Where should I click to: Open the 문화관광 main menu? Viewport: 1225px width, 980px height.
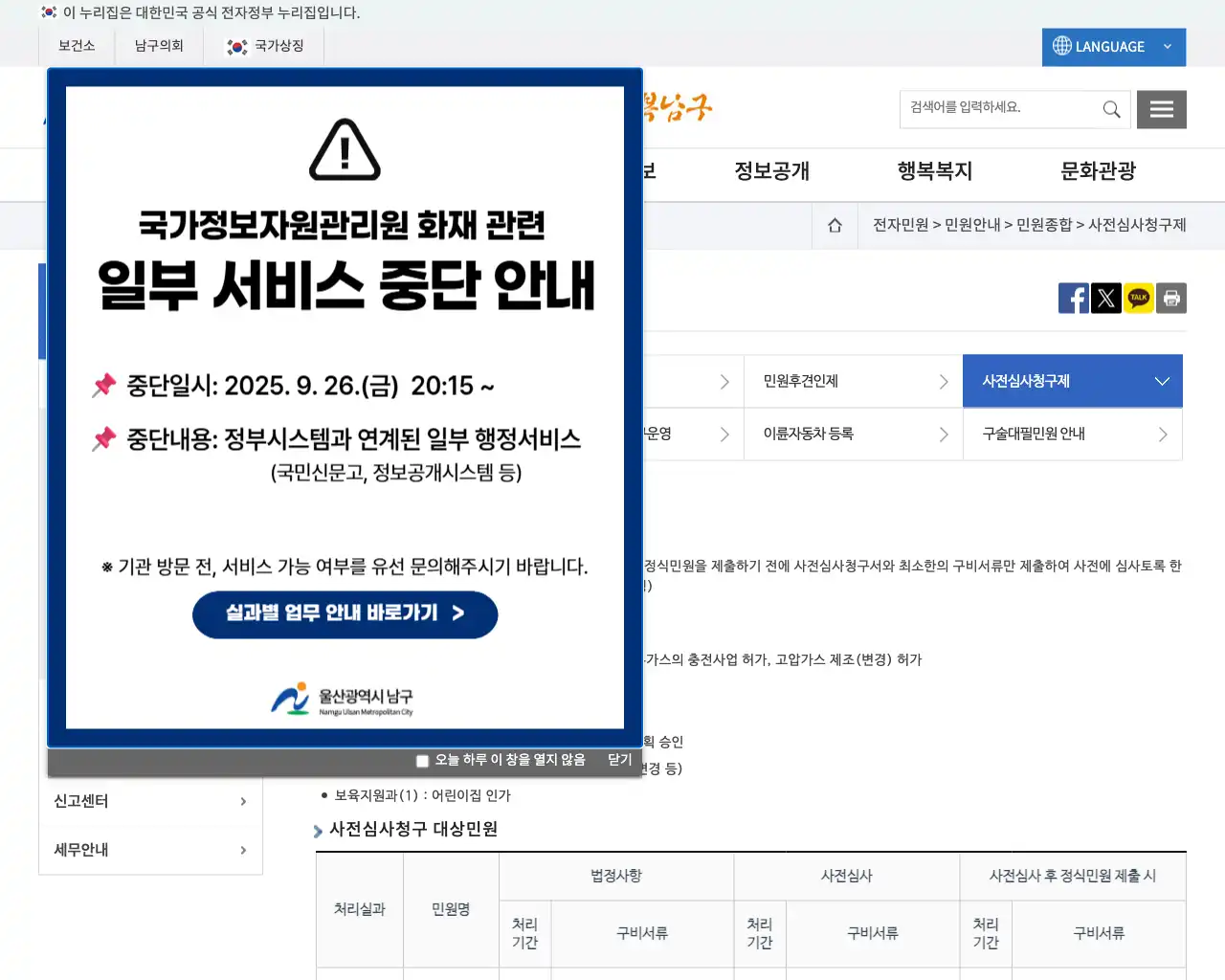(1099, 171)
